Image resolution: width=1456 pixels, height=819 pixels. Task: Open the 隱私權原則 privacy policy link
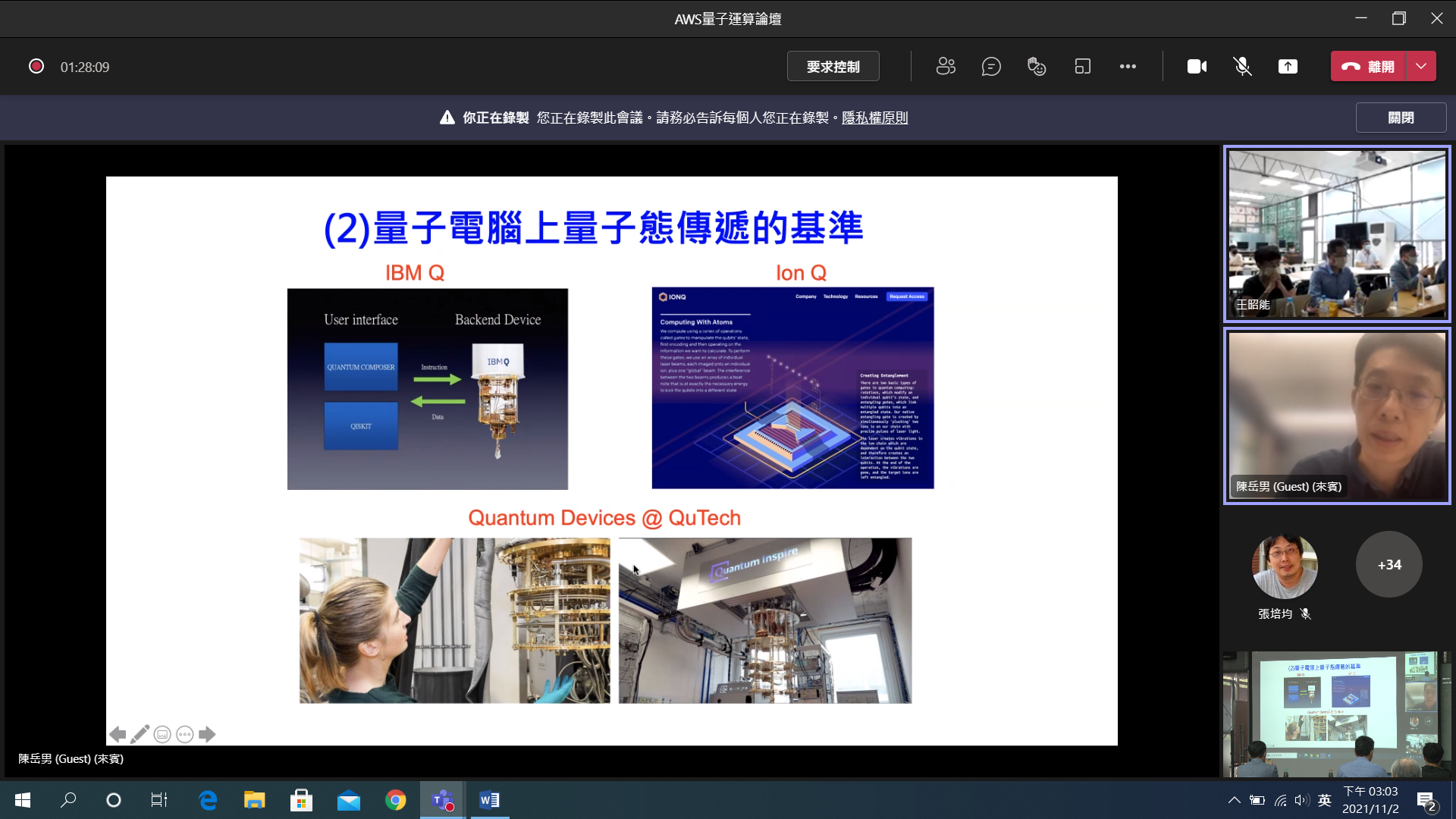pyautogui.click(x=874, y=118)
